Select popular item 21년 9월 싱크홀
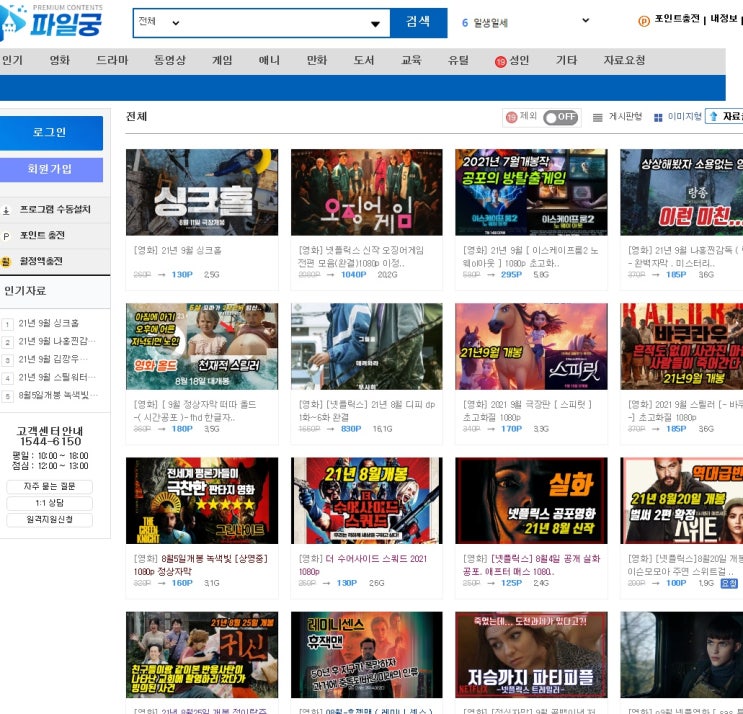Viewport: 743px width, 714px height. click(x=48, y=324)
